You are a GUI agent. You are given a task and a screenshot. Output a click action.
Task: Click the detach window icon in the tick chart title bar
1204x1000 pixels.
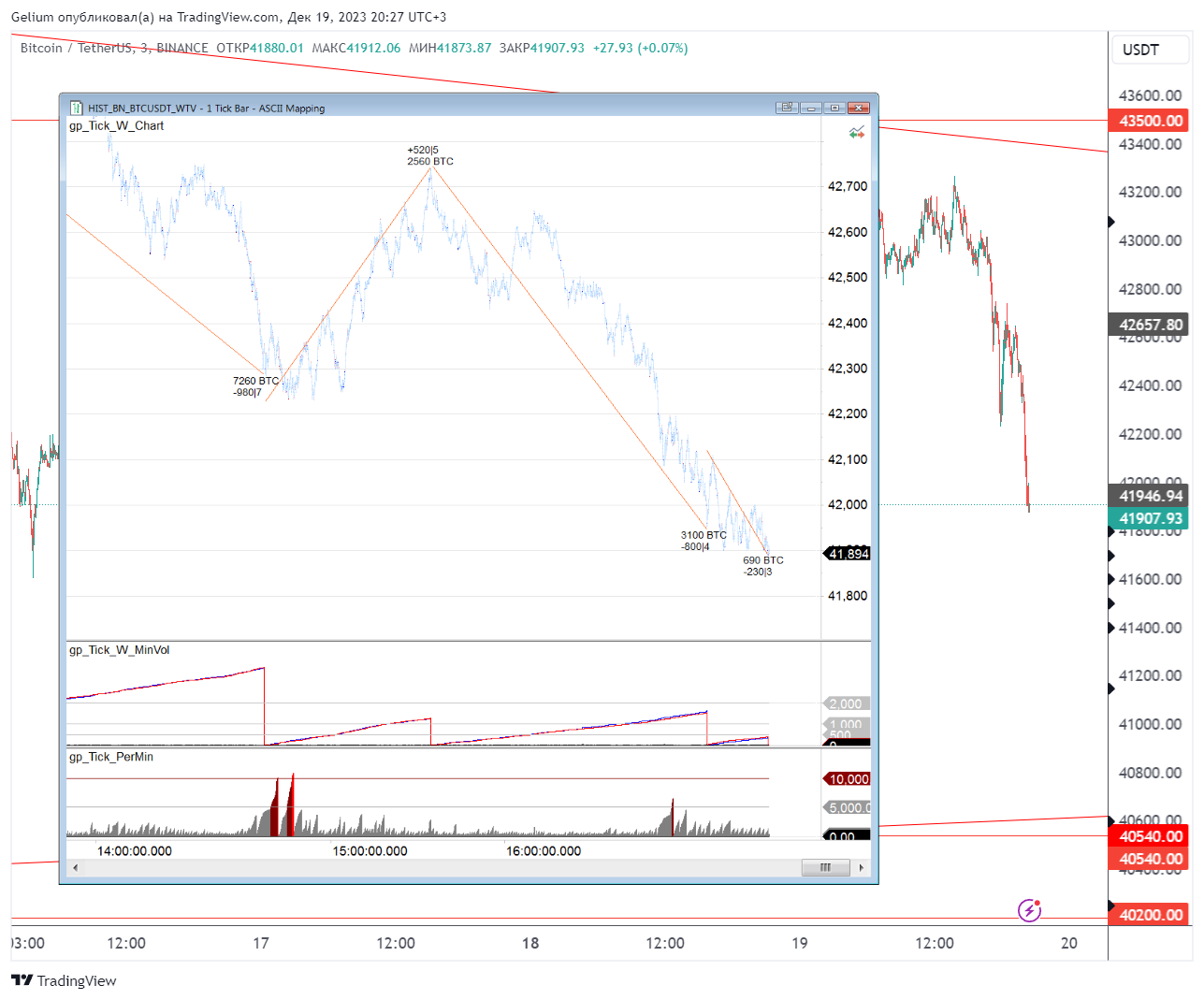[x=787, y=108]
